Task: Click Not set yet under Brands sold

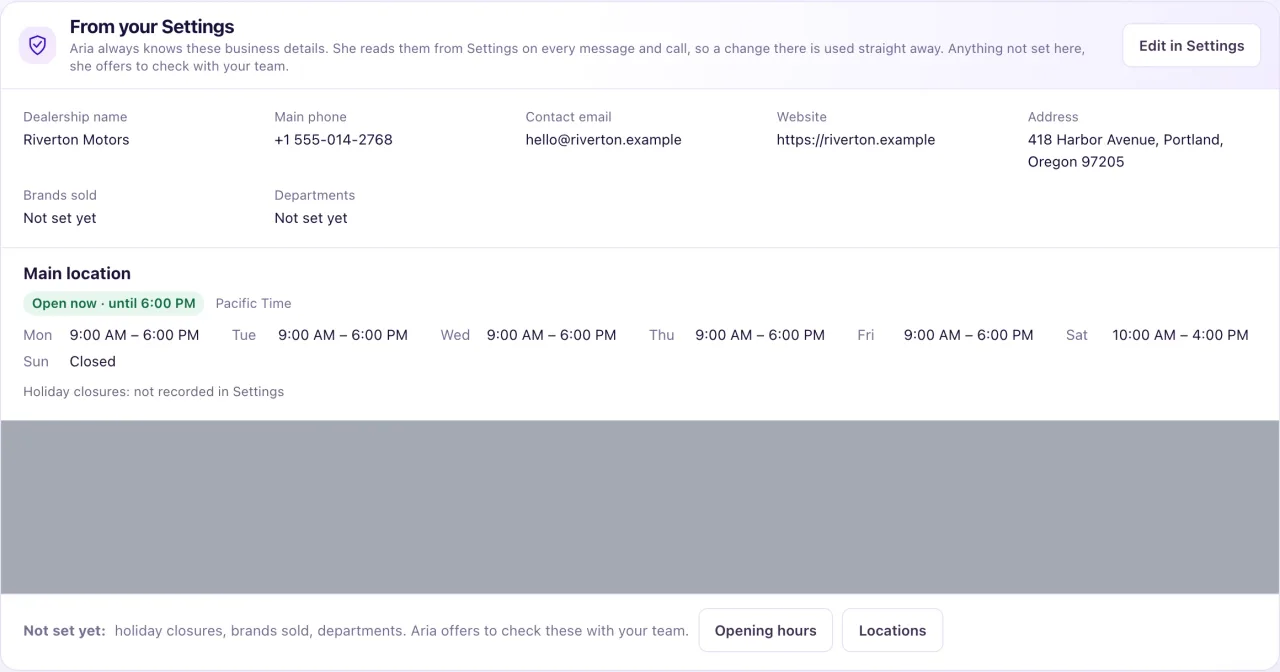Action: pos(60,218)
